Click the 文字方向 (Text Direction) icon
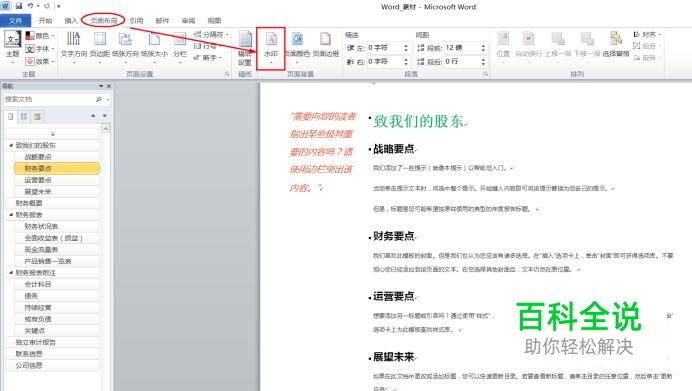This screenshot has width=692, height=391. (x=74, y=39)
